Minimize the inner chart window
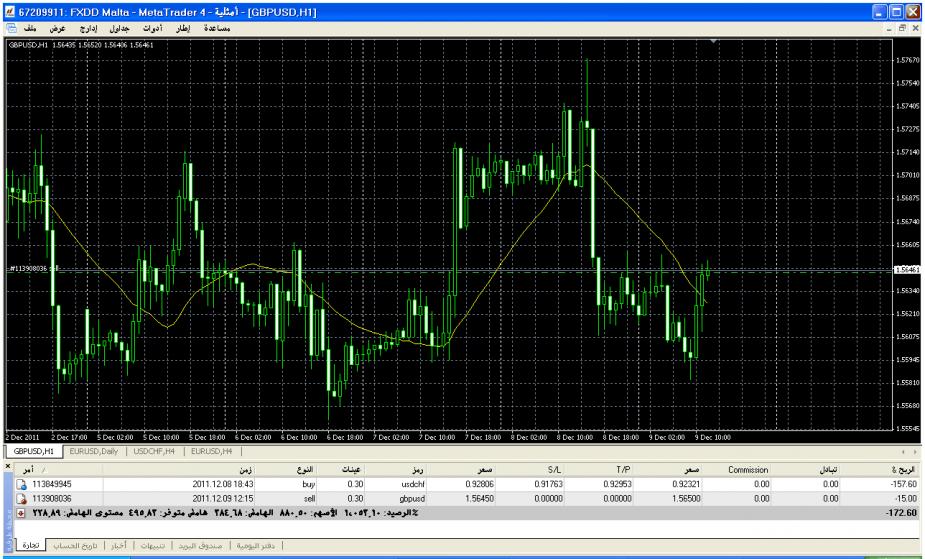Image resolution: width=925 pixels, height=559 pixels. click(x=889, y=28)
